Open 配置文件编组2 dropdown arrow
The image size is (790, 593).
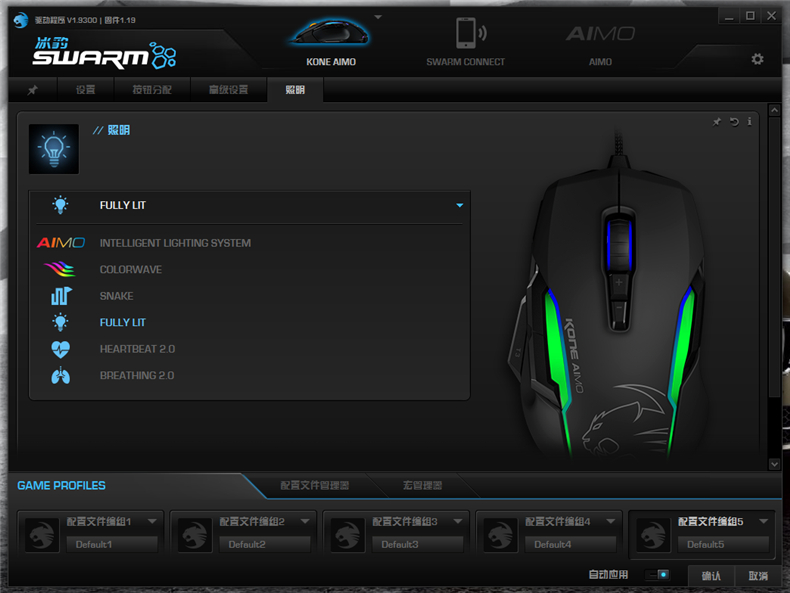[x=305, y=521]
